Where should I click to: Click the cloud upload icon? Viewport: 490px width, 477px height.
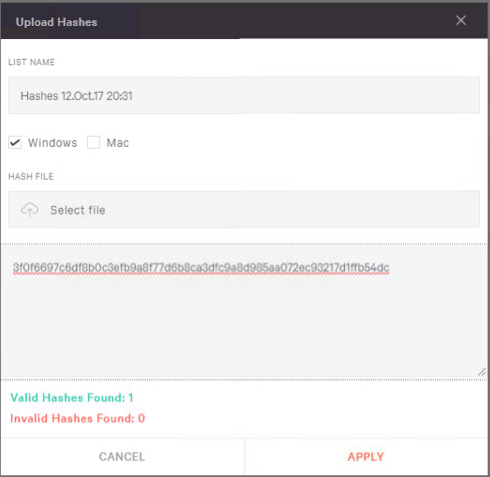(x=30, y=210)
